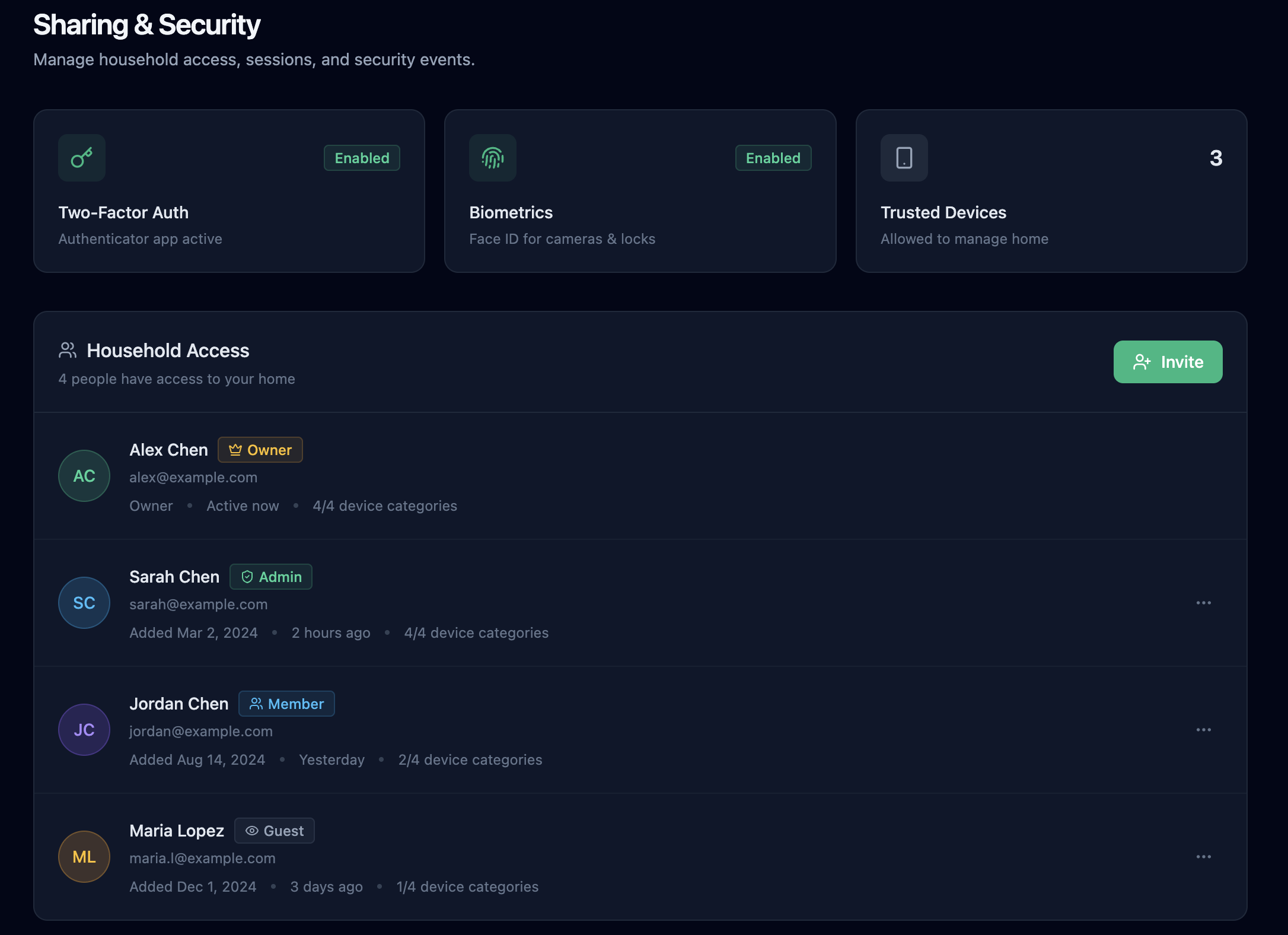
Task: Click the people icon in Member badge
Action: [256, 704]
